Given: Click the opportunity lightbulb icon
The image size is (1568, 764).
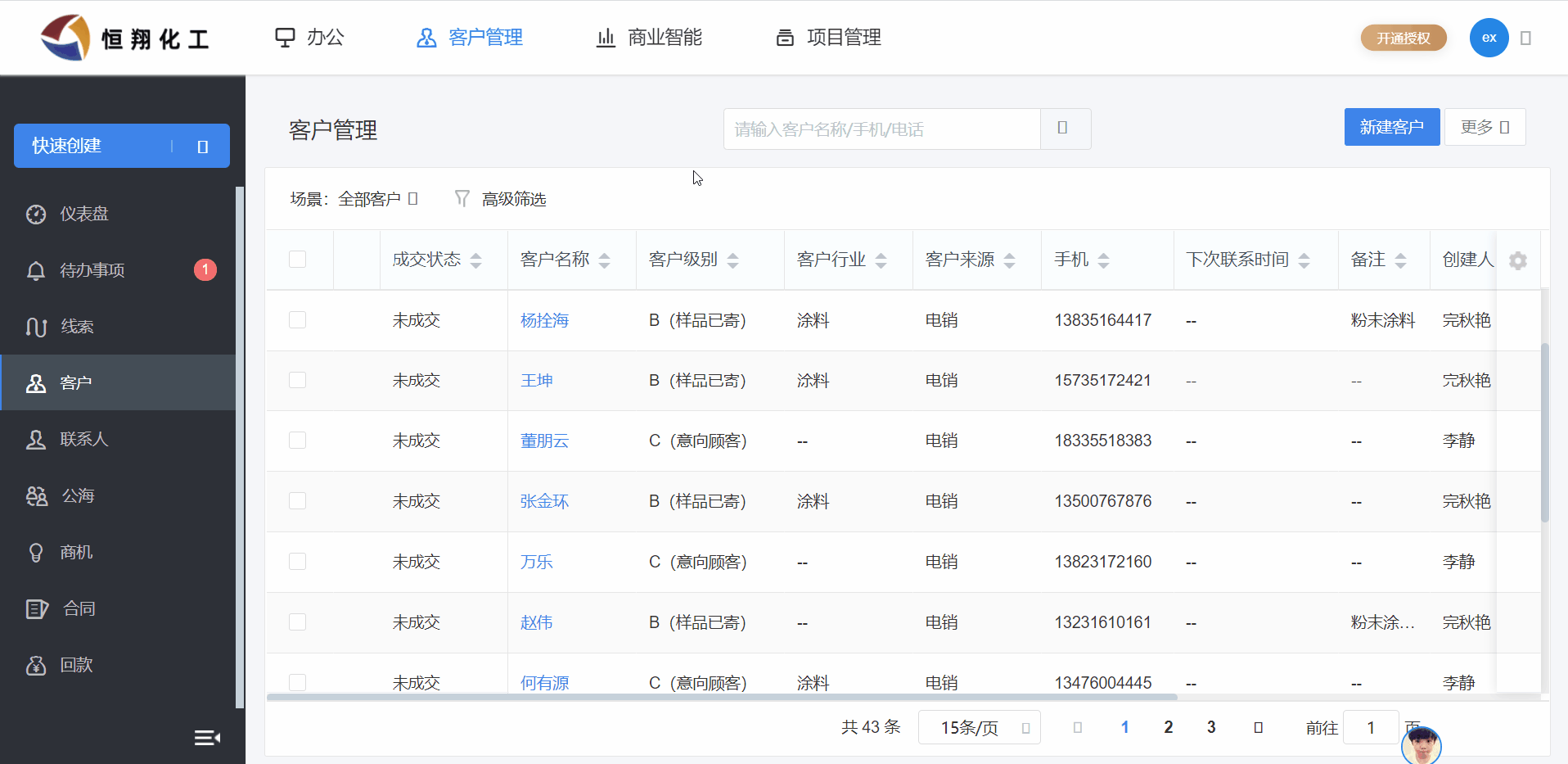Looking at the screenshot, I should coord(36,553).
